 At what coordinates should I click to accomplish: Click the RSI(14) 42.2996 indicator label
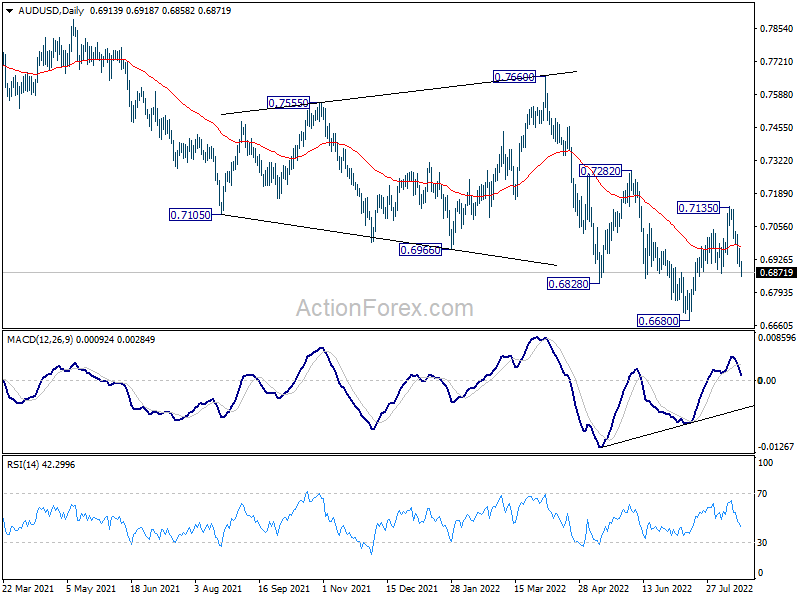tap(41, 465)
